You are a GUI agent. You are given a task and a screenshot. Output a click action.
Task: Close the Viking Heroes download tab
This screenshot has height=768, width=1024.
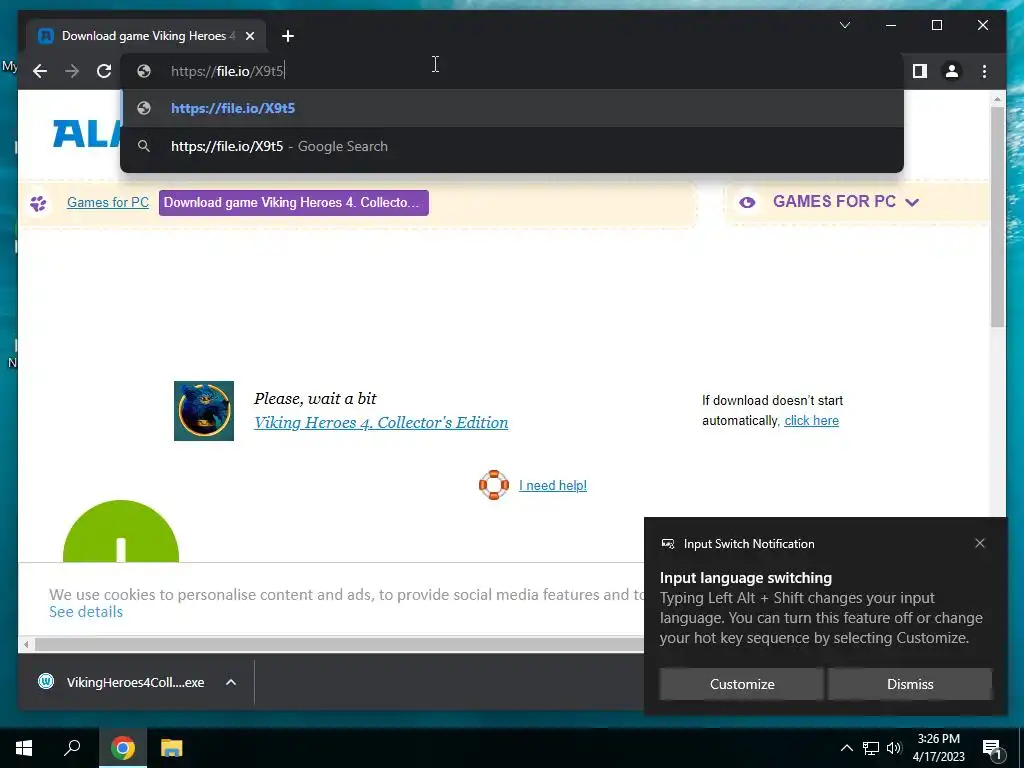point(249,36)
